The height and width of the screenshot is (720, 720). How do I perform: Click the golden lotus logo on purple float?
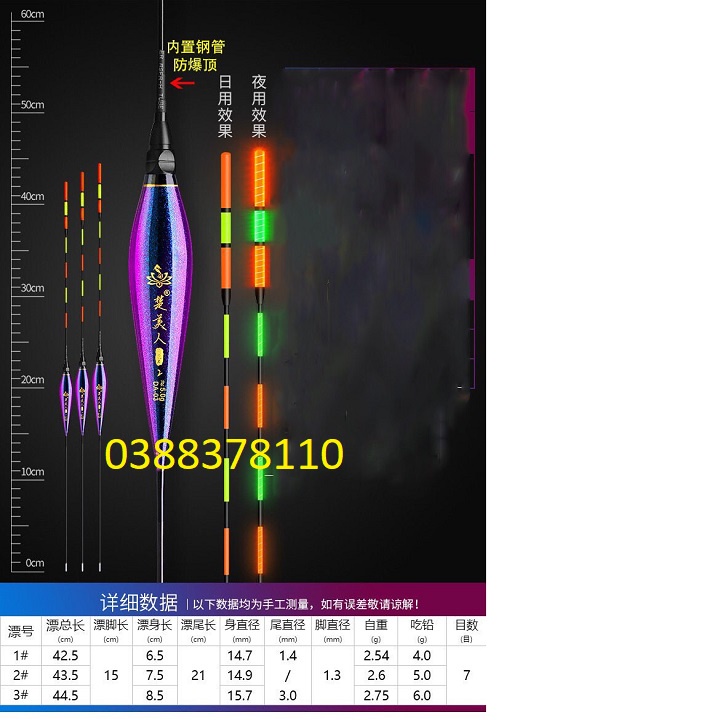[160, 275]
